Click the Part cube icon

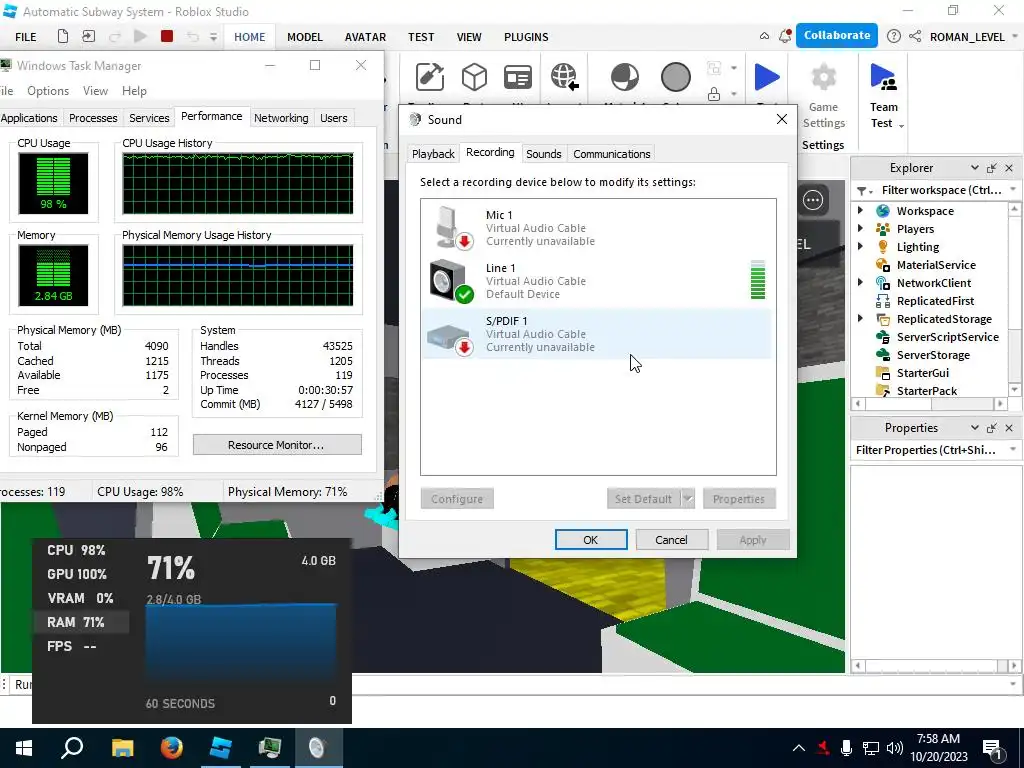[x=474, y=77]
